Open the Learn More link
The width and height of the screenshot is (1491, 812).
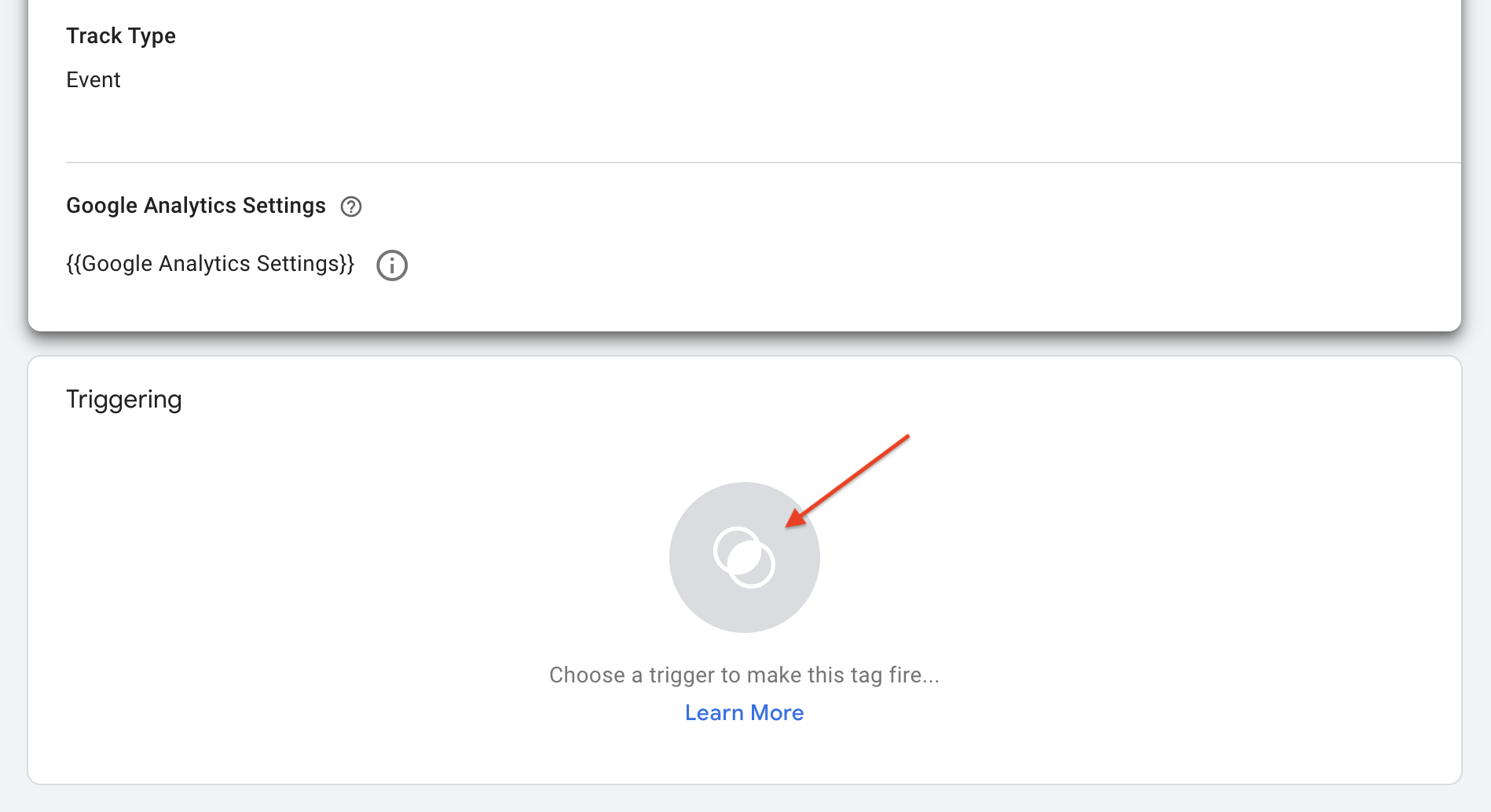[744, 712]
